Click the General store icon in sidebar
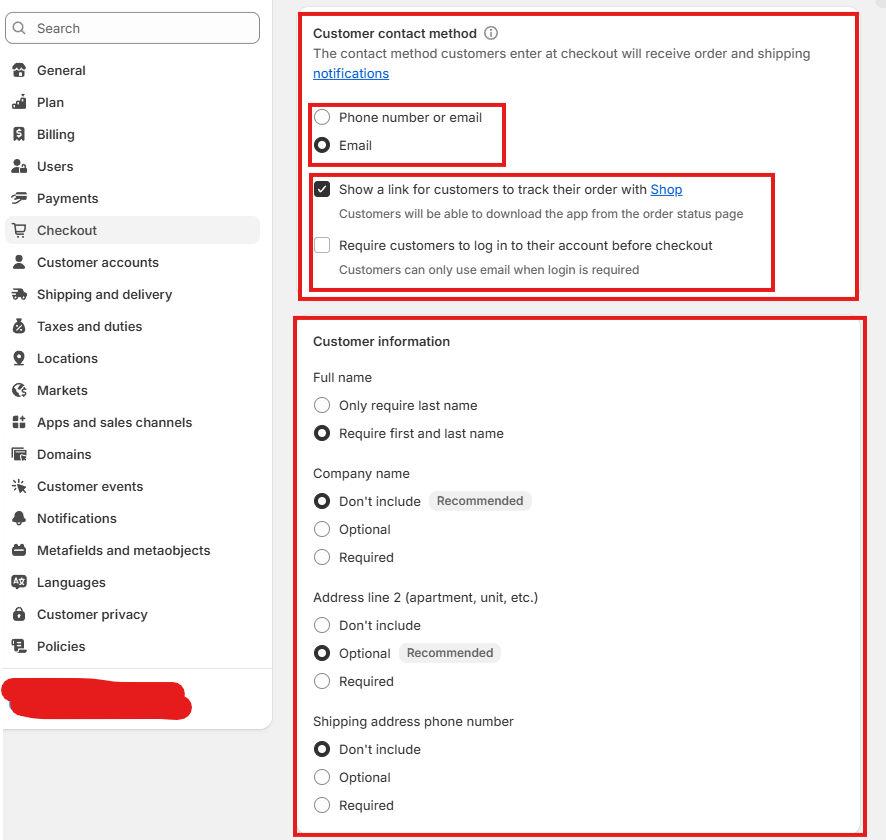The height and width of the screenshot is (840, 886). 19,70
